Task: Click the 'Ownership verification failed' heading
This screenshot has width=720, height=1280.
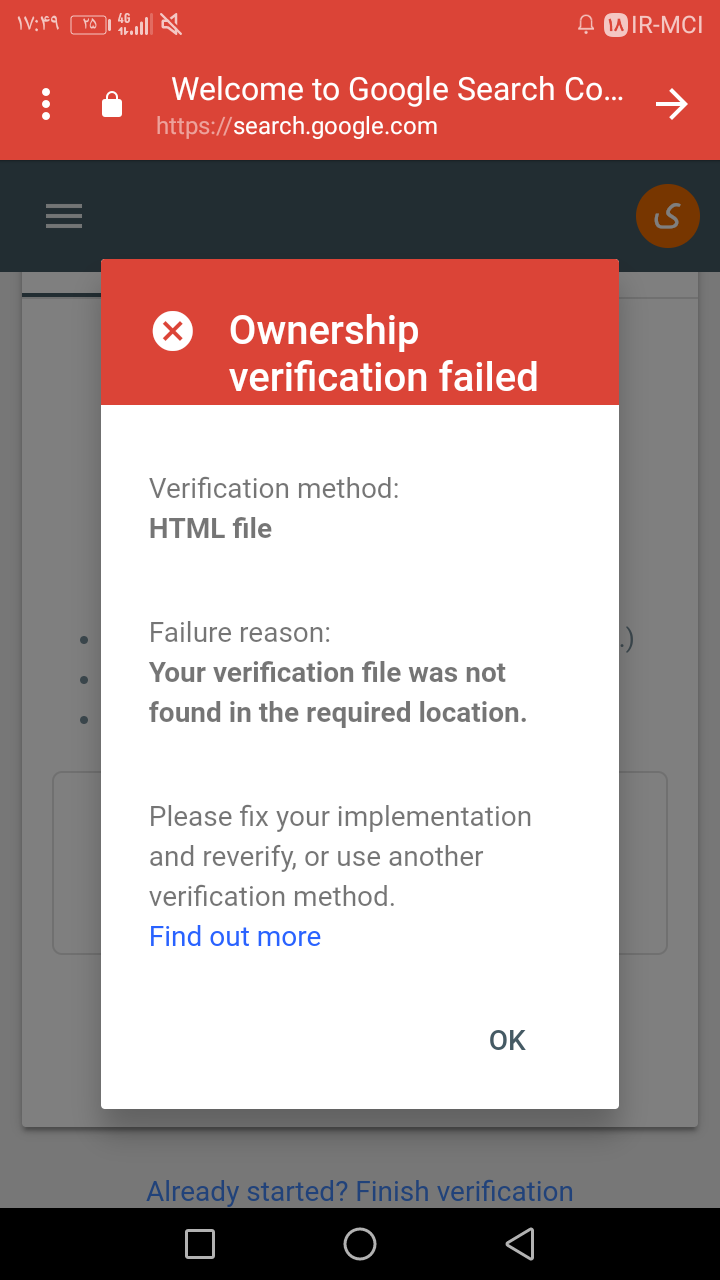Action: pyautogui.click(x=384, y=353)
